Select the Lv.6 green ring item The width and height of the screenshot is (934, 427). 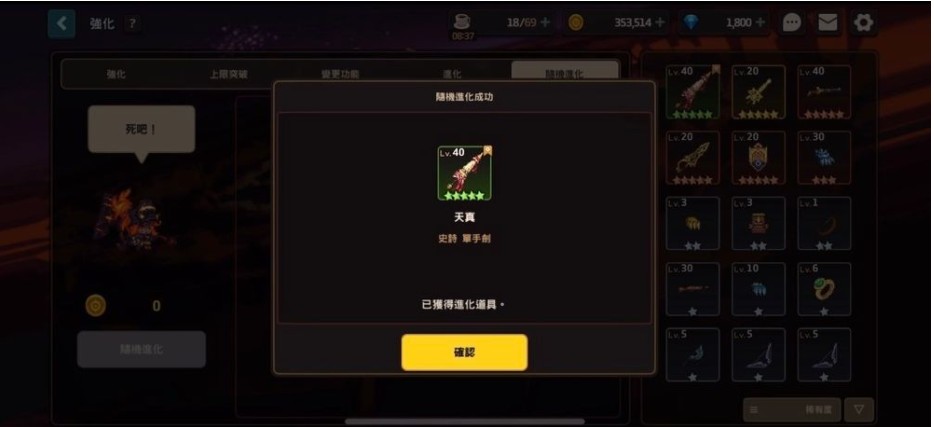824,289
